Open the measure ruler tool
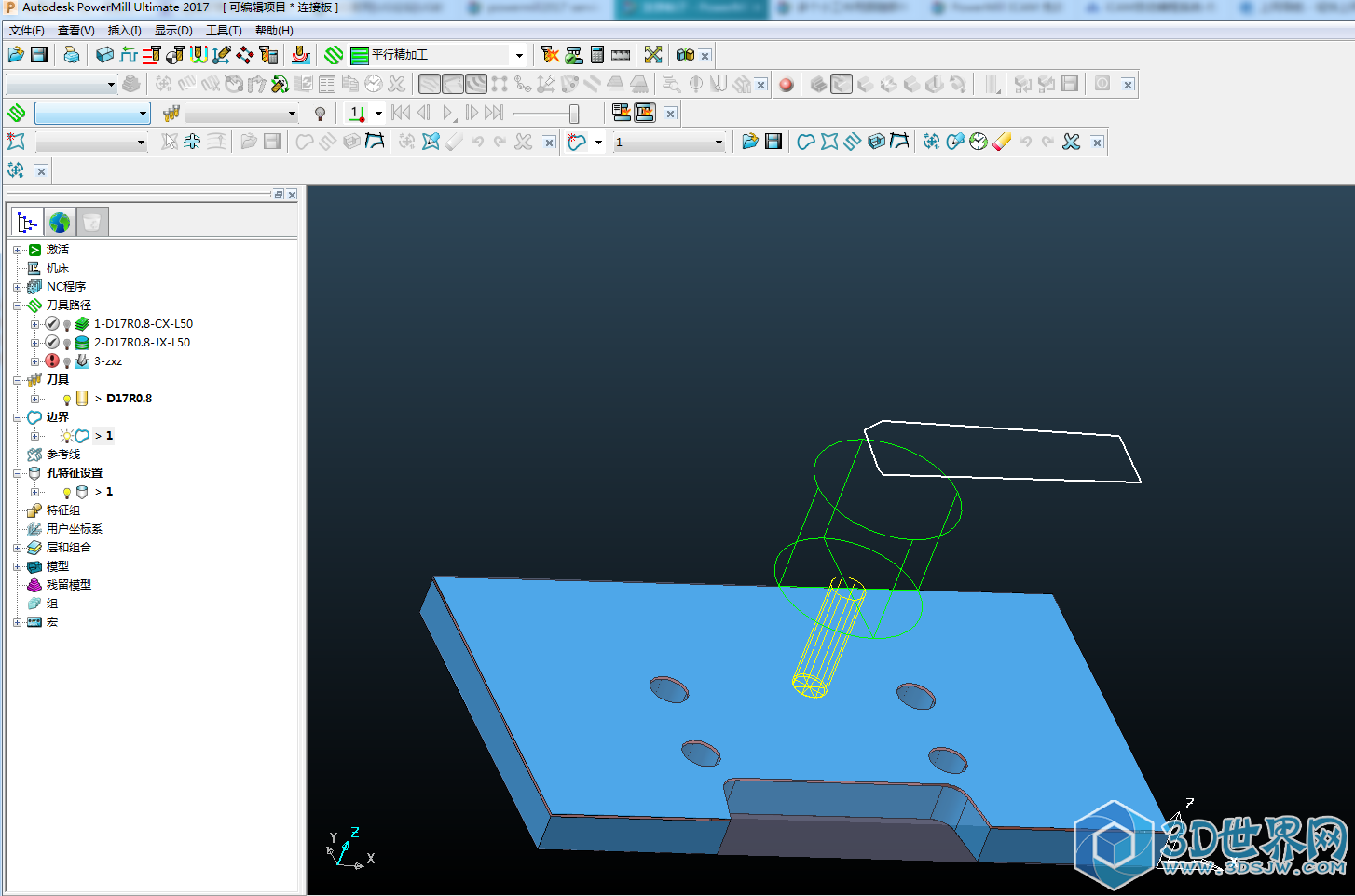The height and width of the screenshot is (896, 1355). coord(621,55)
